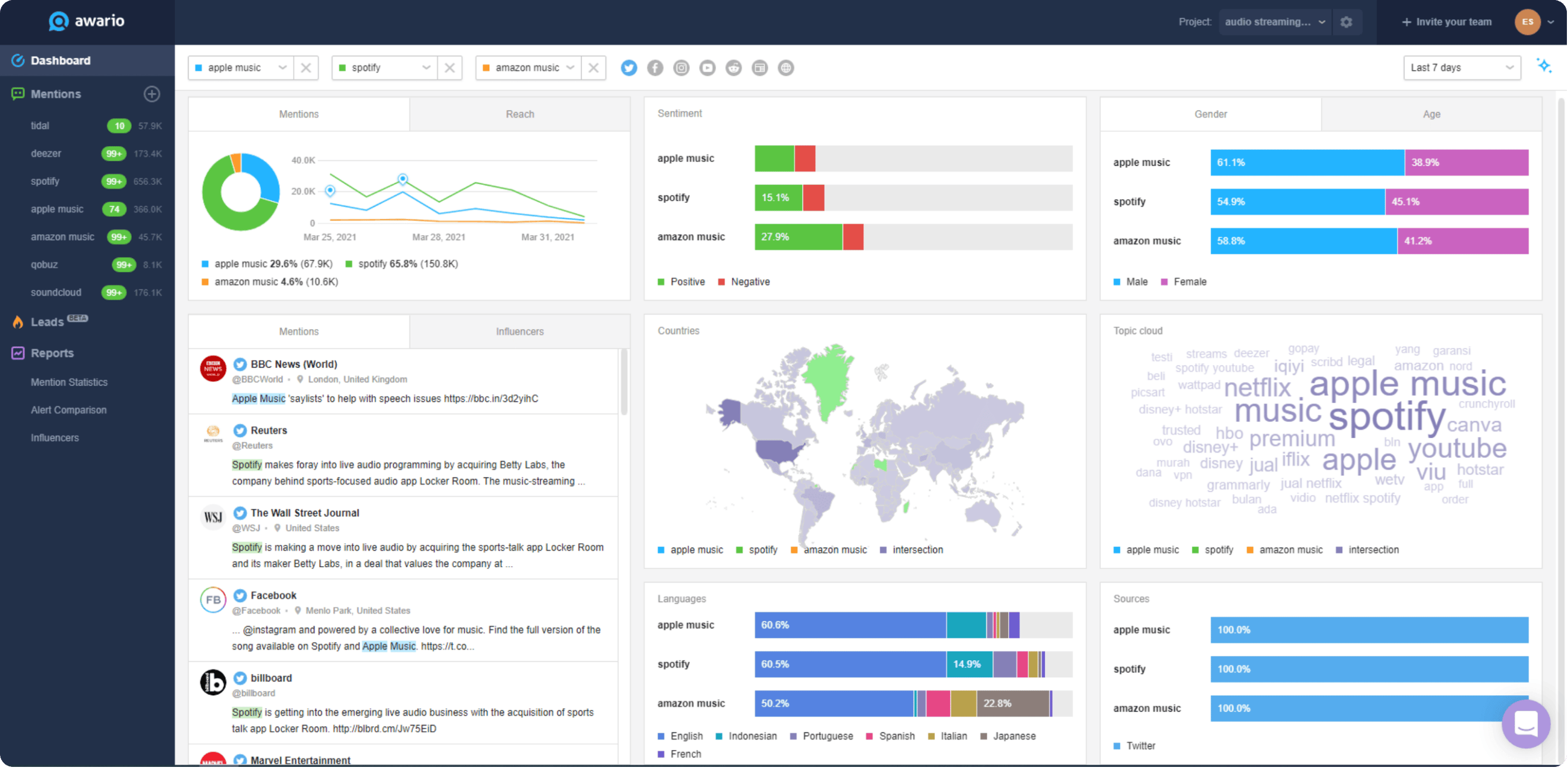Click the Reddit source filter icon
The height and width of the screenshot is (768, 1568).
tap(734, 68)
